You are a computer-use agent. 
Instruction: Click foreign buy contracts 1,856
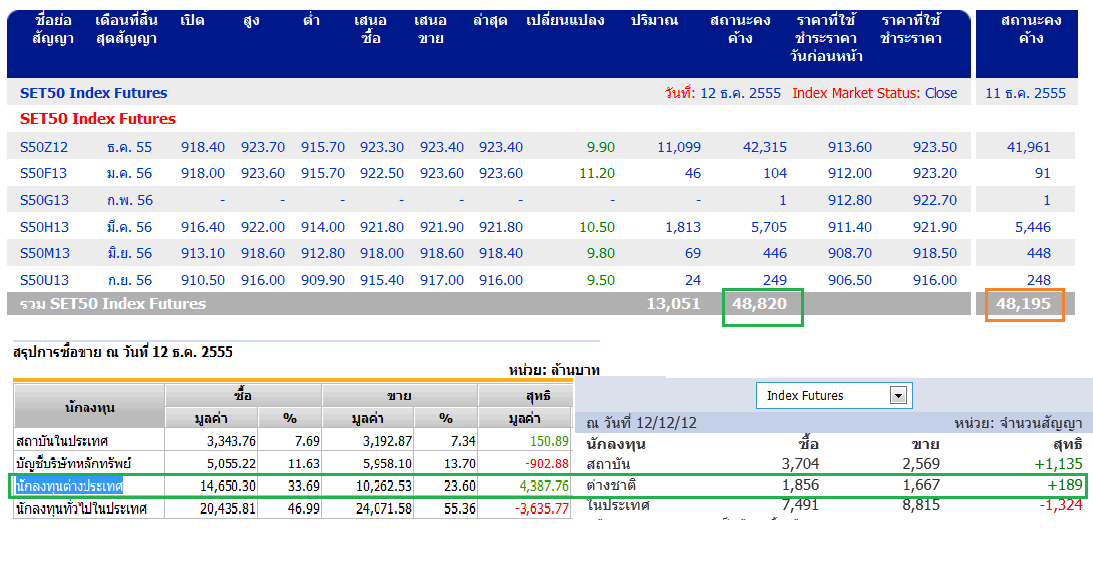800,485
